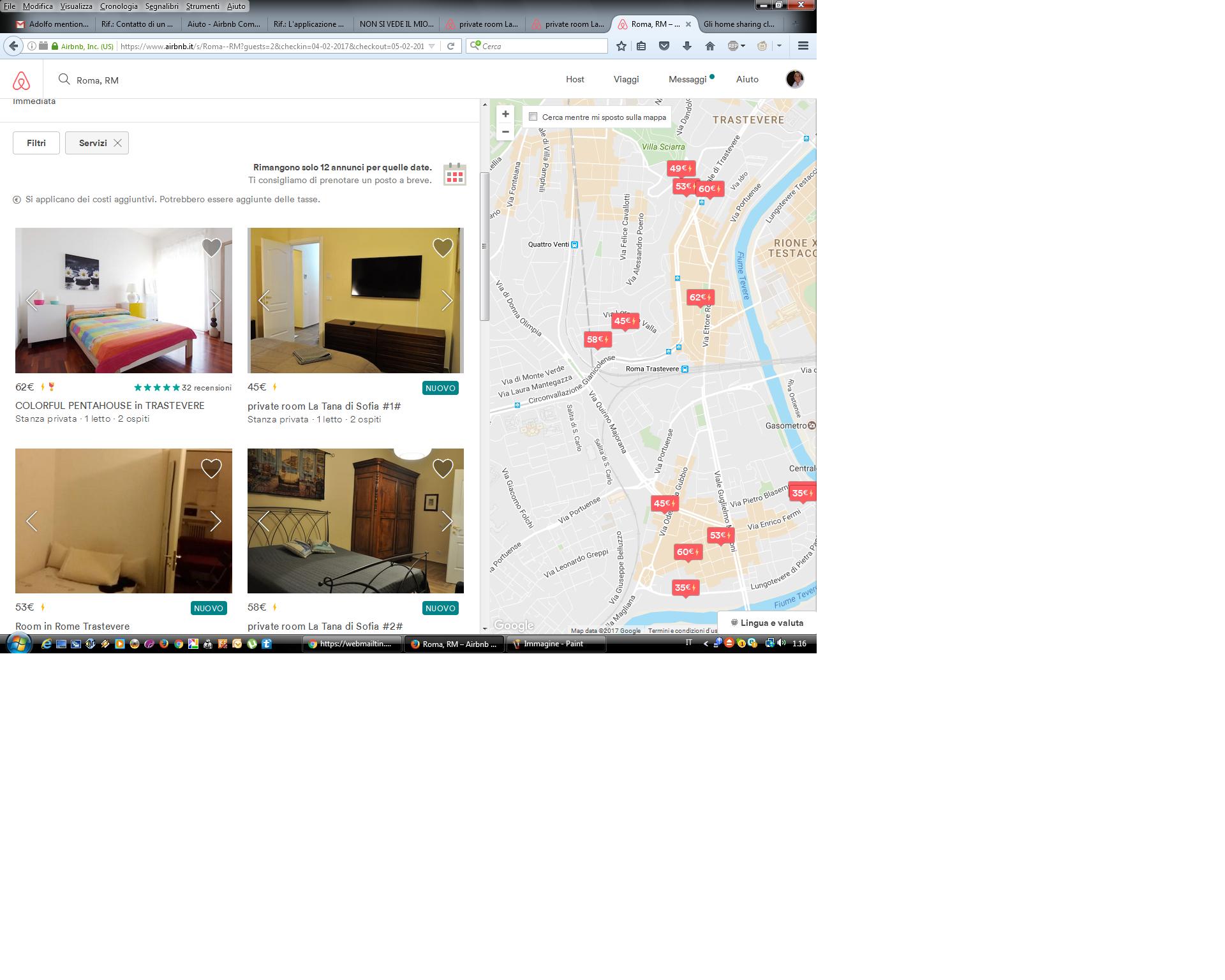
Task: Open the Cronologia menu
Action: 119,6
